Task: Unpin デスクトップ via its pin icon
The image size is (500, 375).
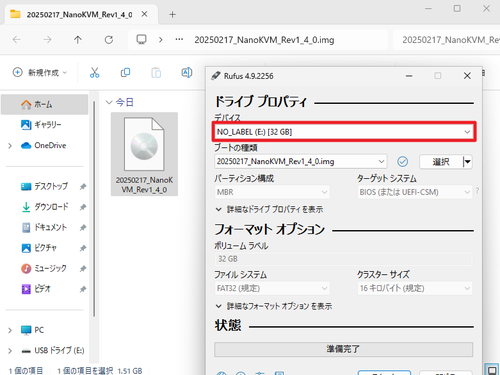Action: [x=83, y=187]
